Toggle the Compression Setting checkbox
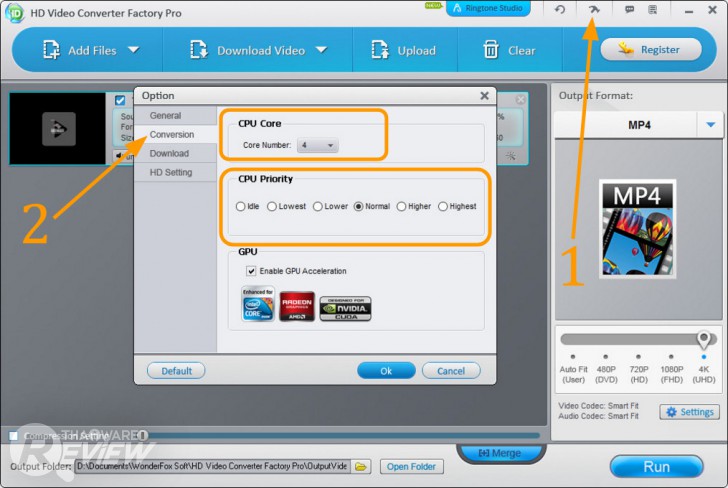This screenshot has width=728, height=488. (14, 436)
